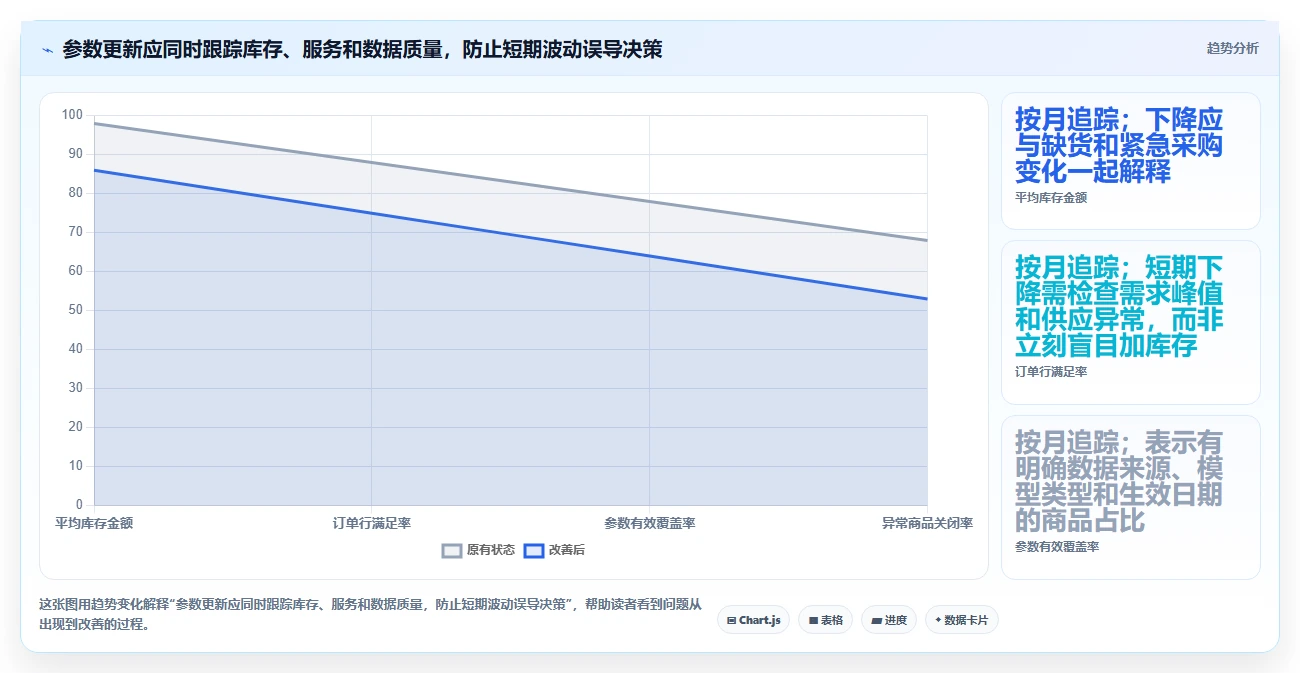Click the 表格 tag
The image size is (1300, 673).
(825, 620)
